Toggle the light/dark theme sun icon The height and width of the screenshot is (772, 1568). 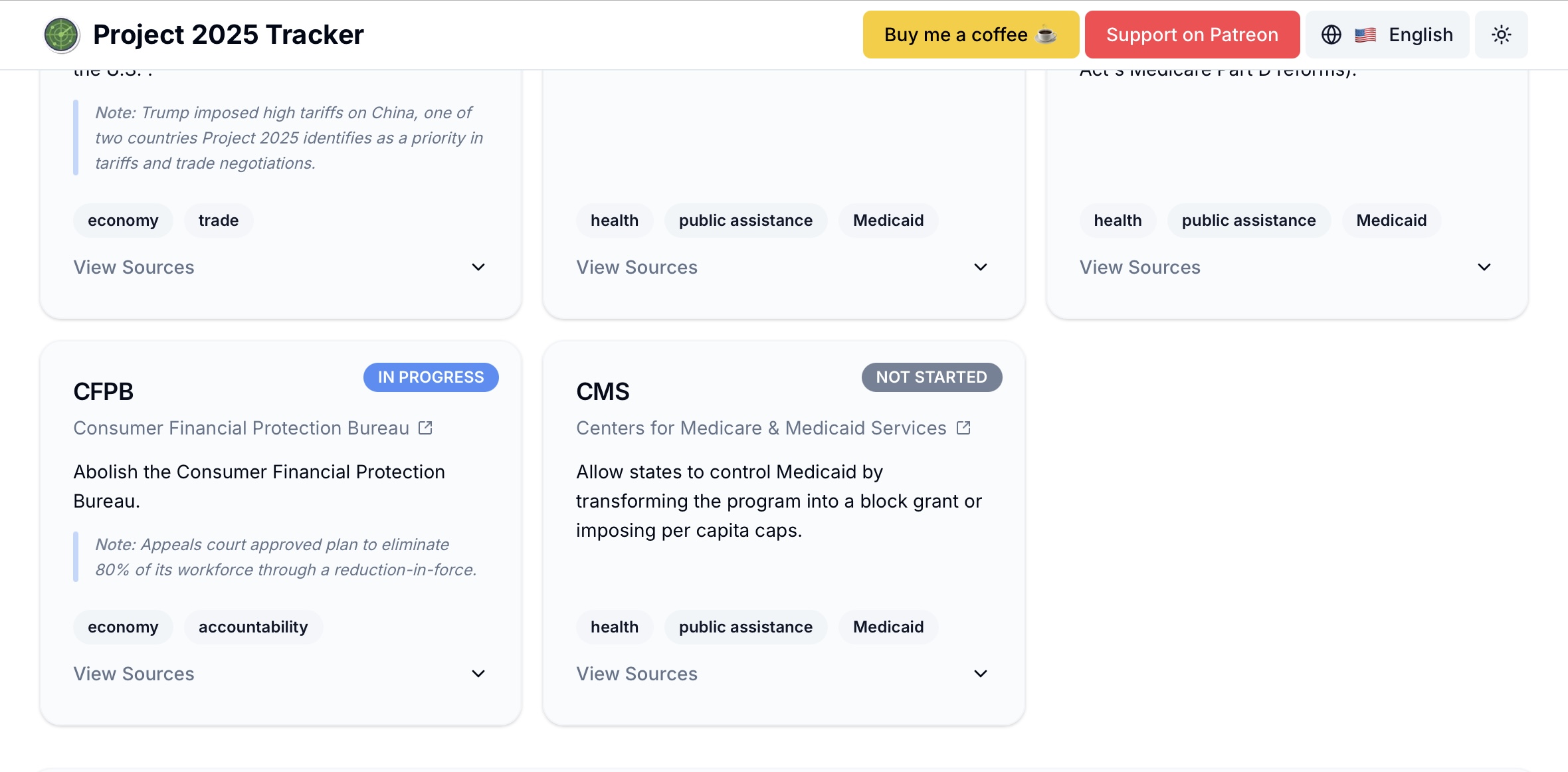pyautogui.click(x=1501, y=35)
